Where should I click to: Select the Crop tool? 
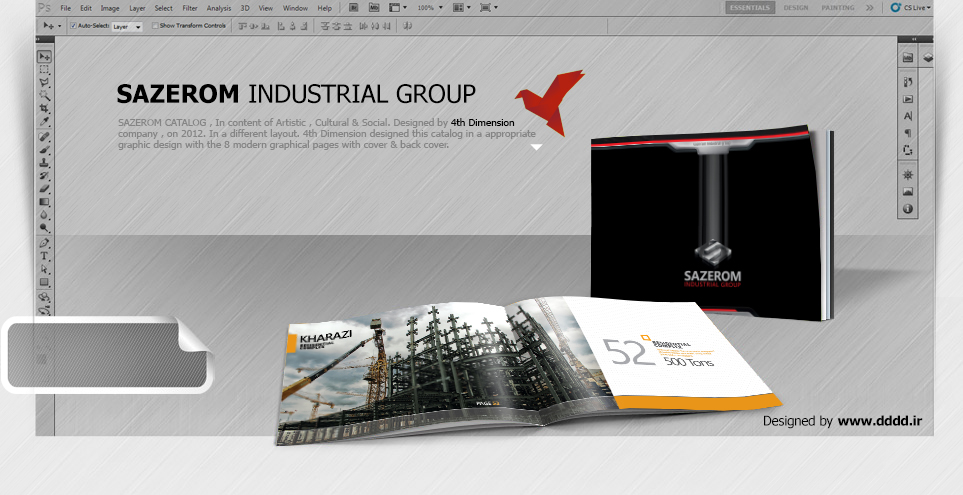click(44, 108)
